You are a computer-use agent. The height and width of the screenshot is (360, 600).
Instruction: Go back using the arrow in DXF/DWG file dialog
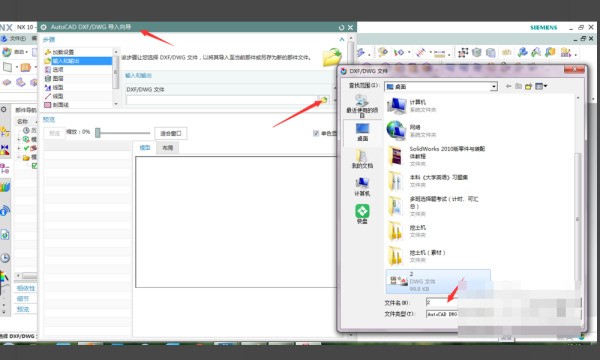click(x=508, y=86)
